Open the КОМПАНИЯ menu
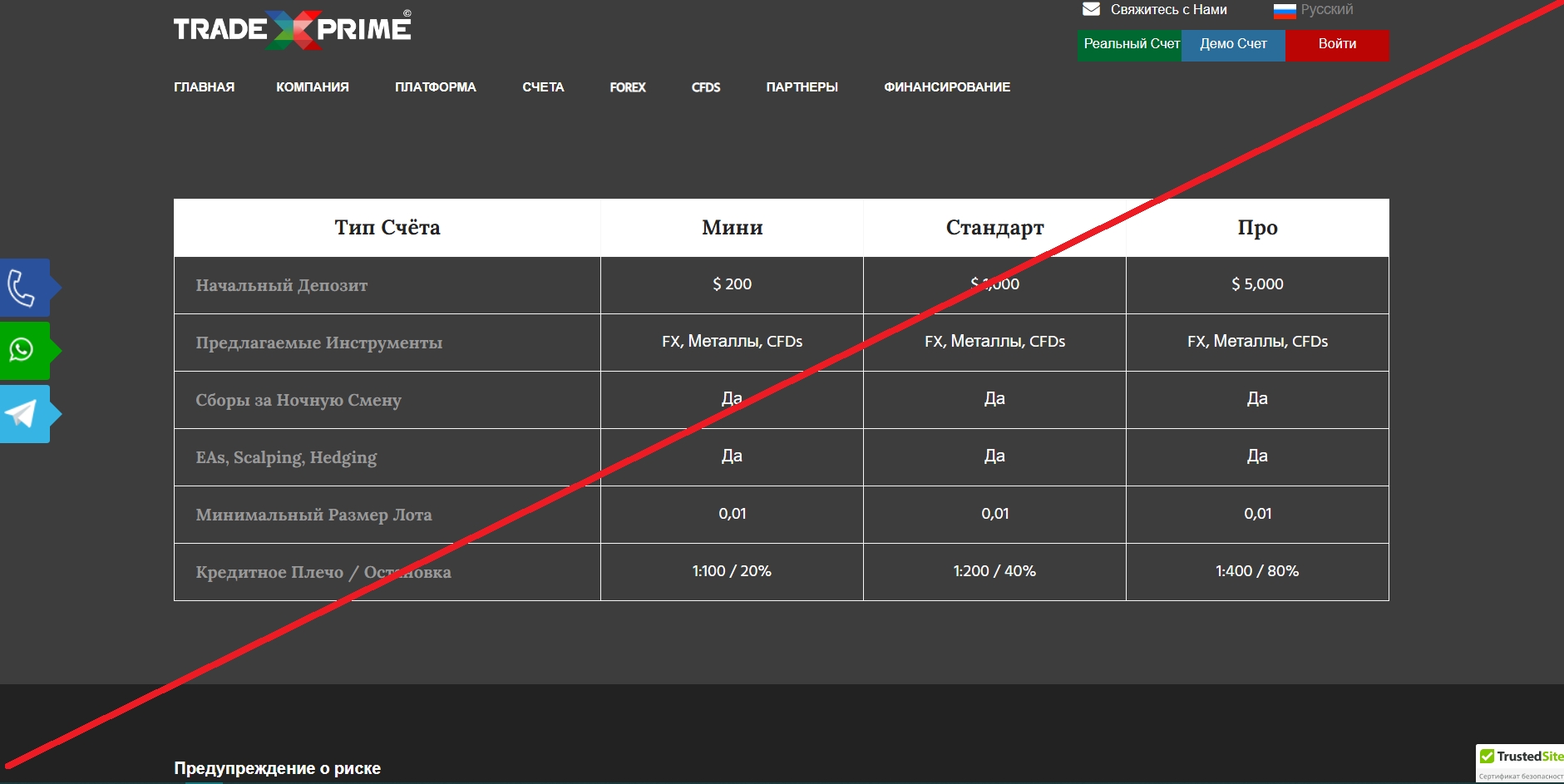Viewport: 1564px width, 784px height. (x=313, y=87)
